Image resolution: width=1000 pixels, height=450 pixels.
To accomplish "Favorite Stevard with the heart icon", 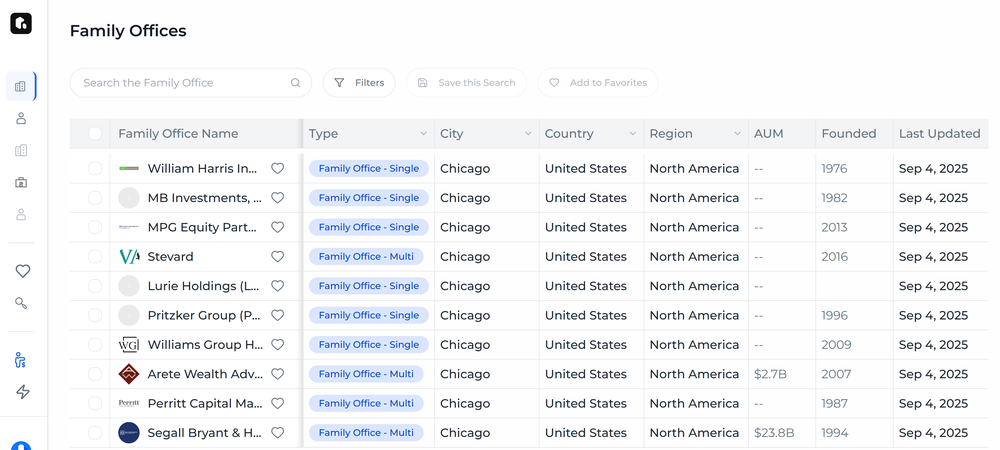I will point(278,257).
